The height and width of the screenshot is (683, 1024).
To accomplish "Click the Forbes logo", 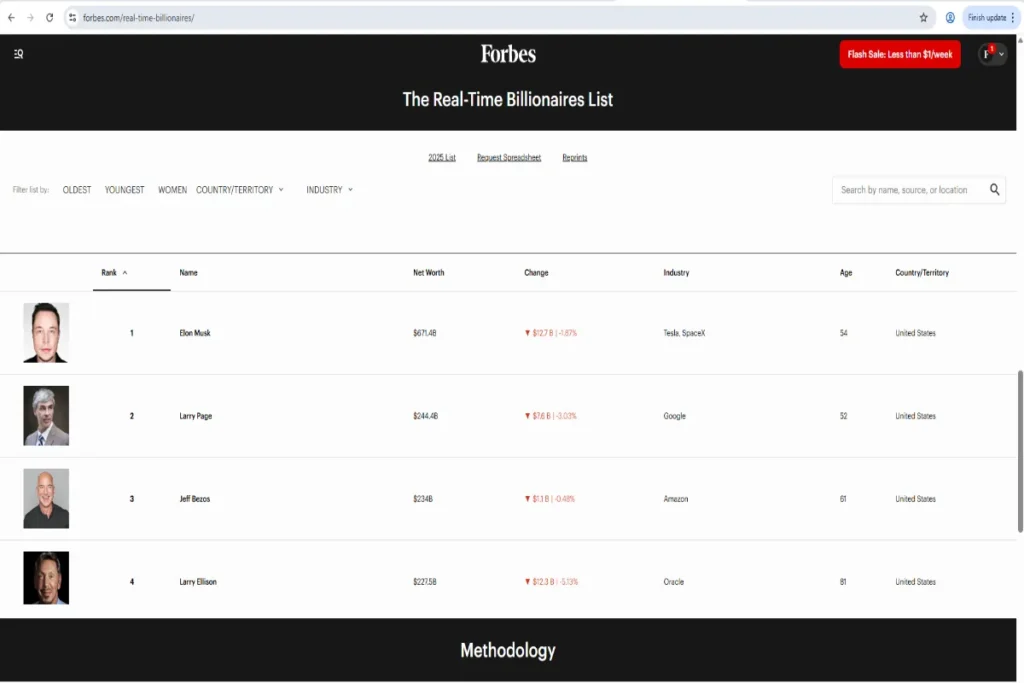I will pos(508,54).
